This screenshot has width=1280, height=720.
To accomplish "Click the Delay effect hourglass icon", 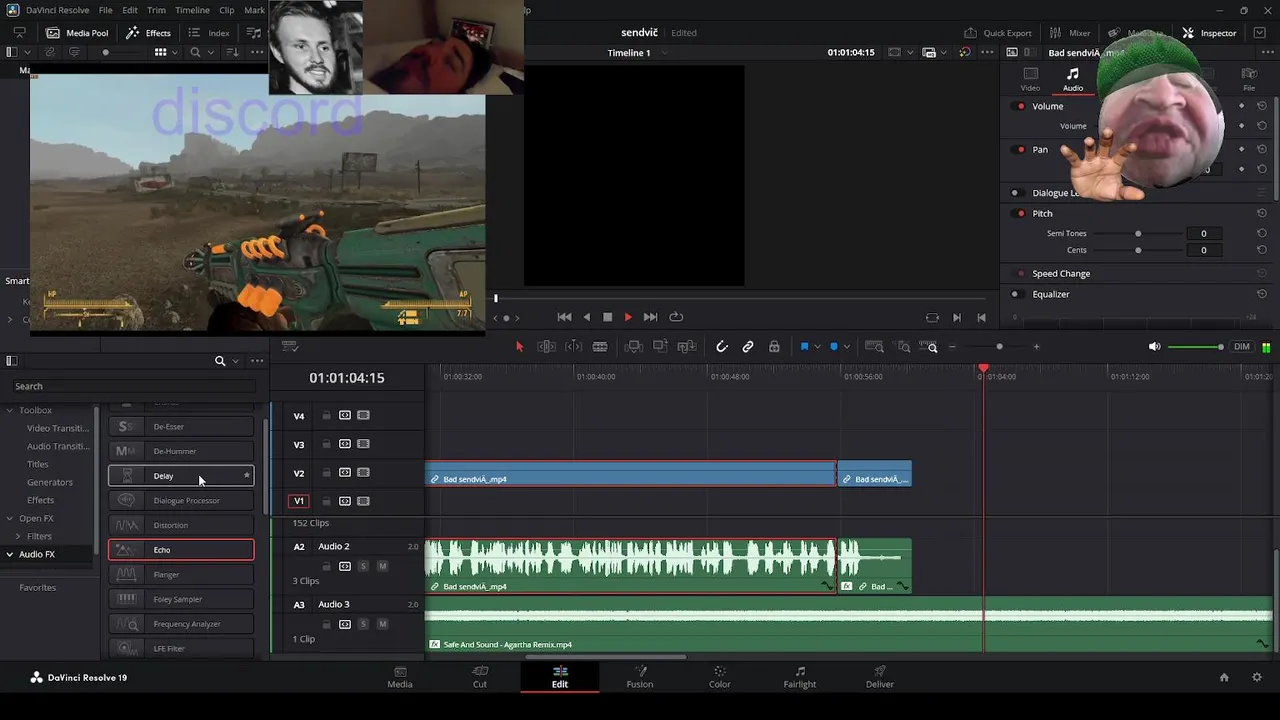I will (x=126, y=476).
